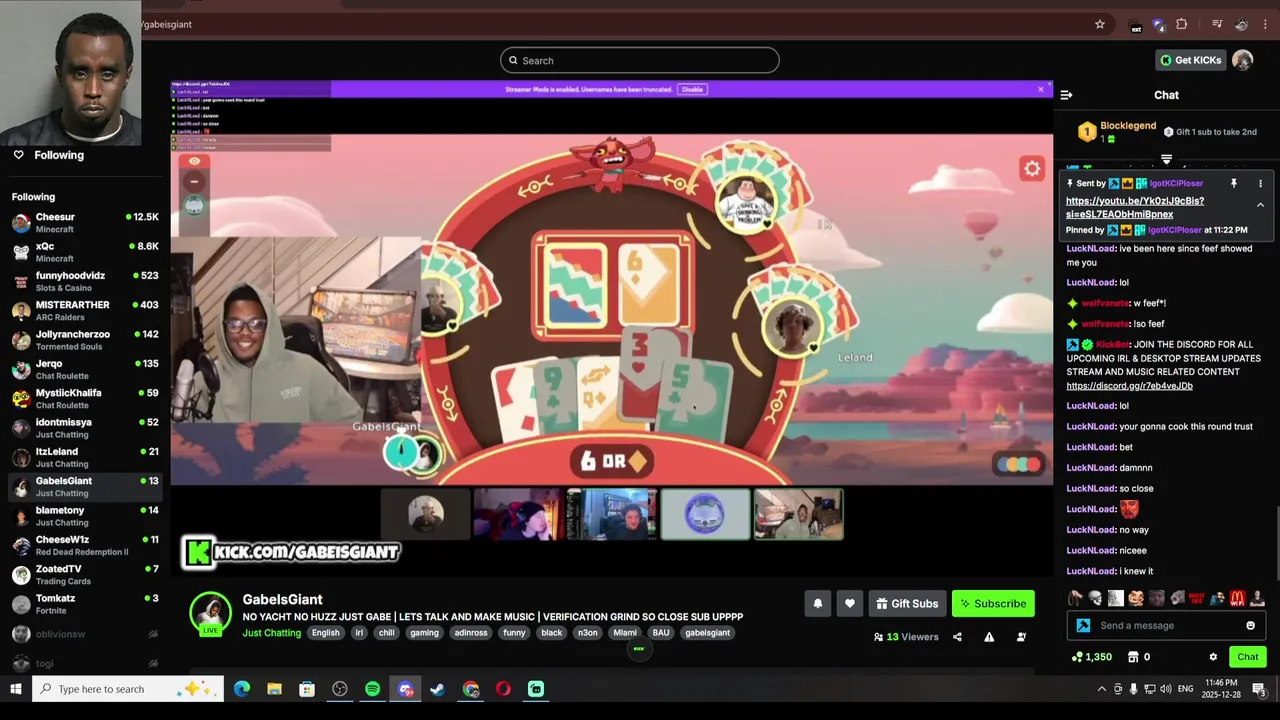Click the share stream icon
The width and height of the screenshot is (1280, 720).
point(957,637)
